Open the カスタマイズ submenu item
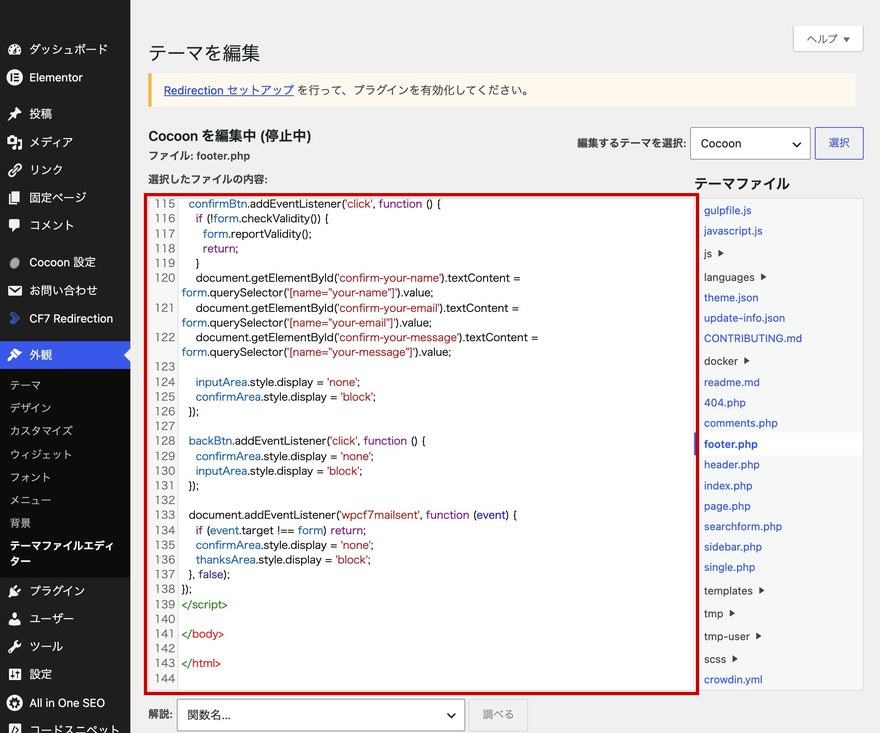 tap(41, 431)
